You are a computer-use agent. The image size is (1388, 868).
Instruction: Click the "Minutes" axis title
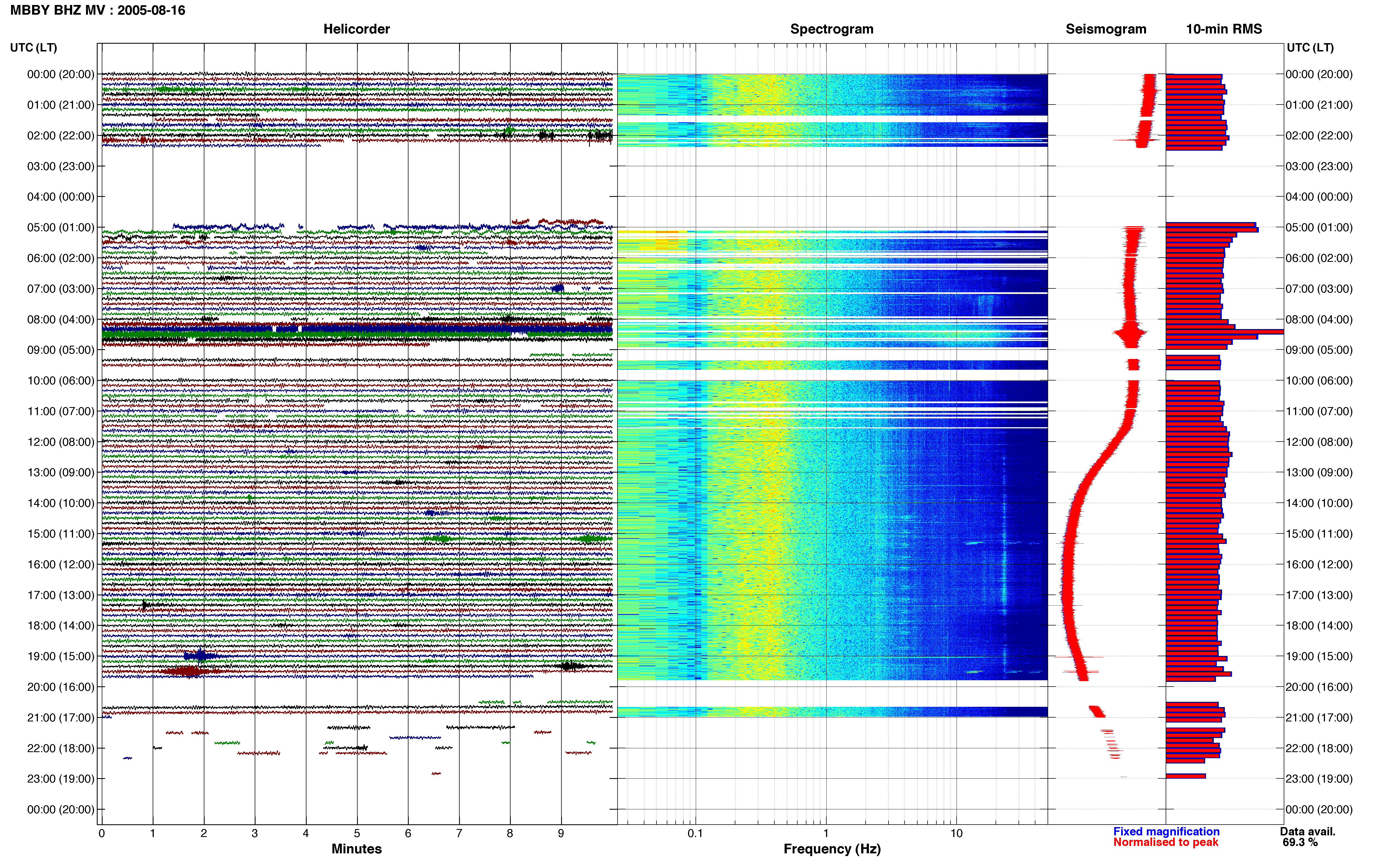tap(356, 849)
